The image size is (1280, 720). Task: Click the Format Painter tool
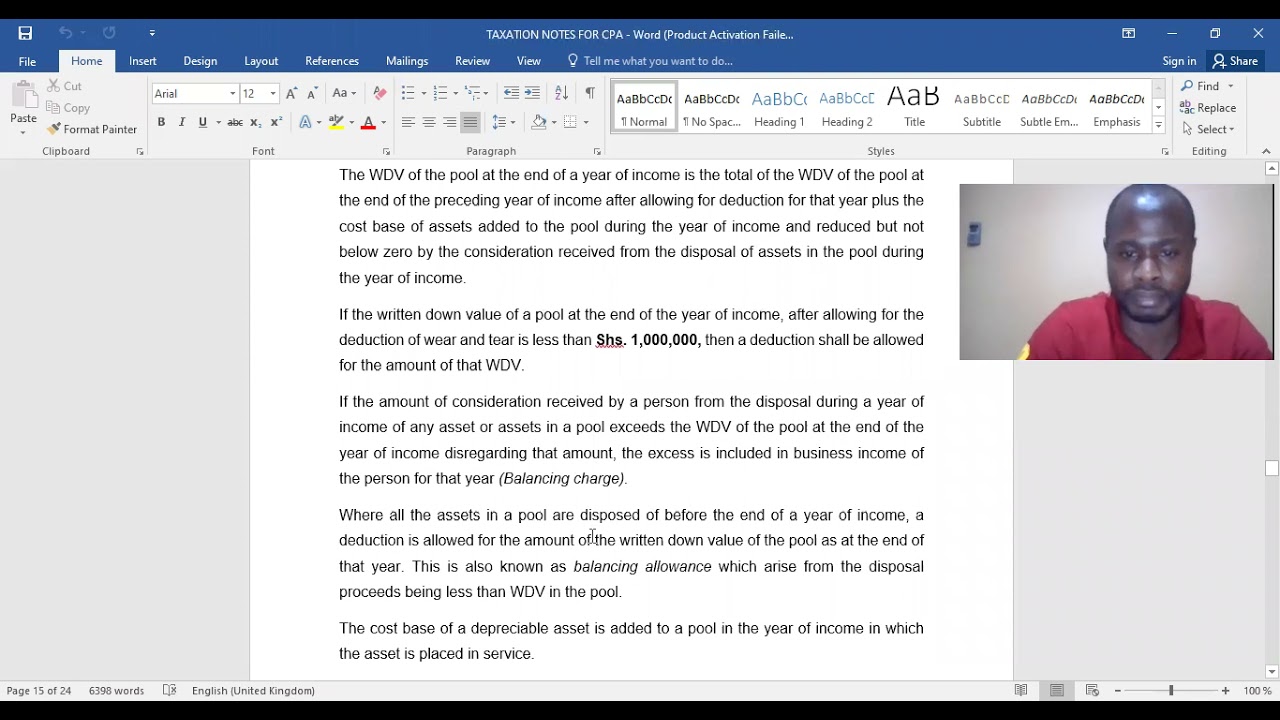(x=91, y=129)
